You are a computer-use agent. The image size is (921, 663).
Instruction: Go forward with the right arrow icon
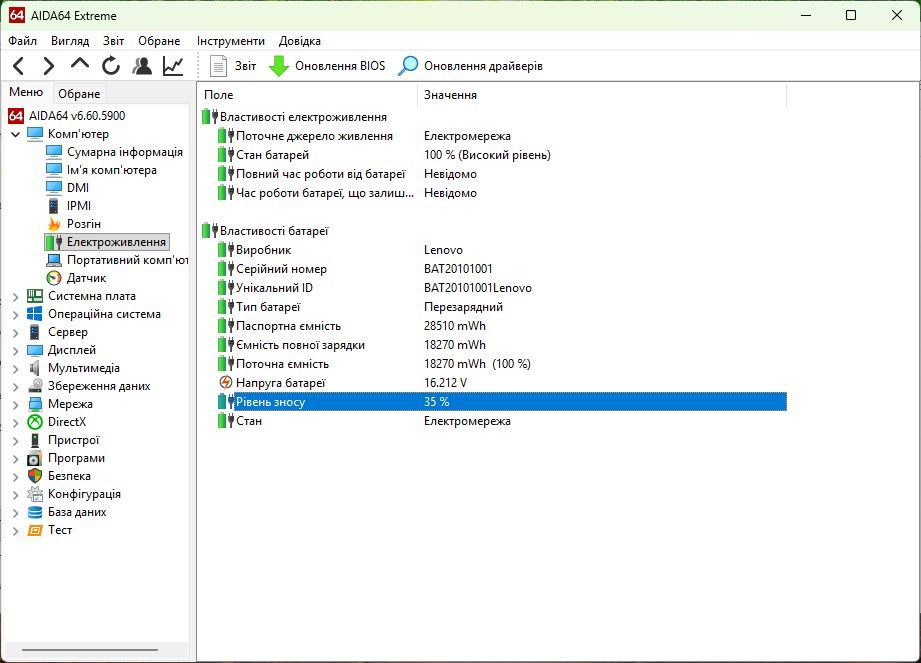(x=49, y=66)
